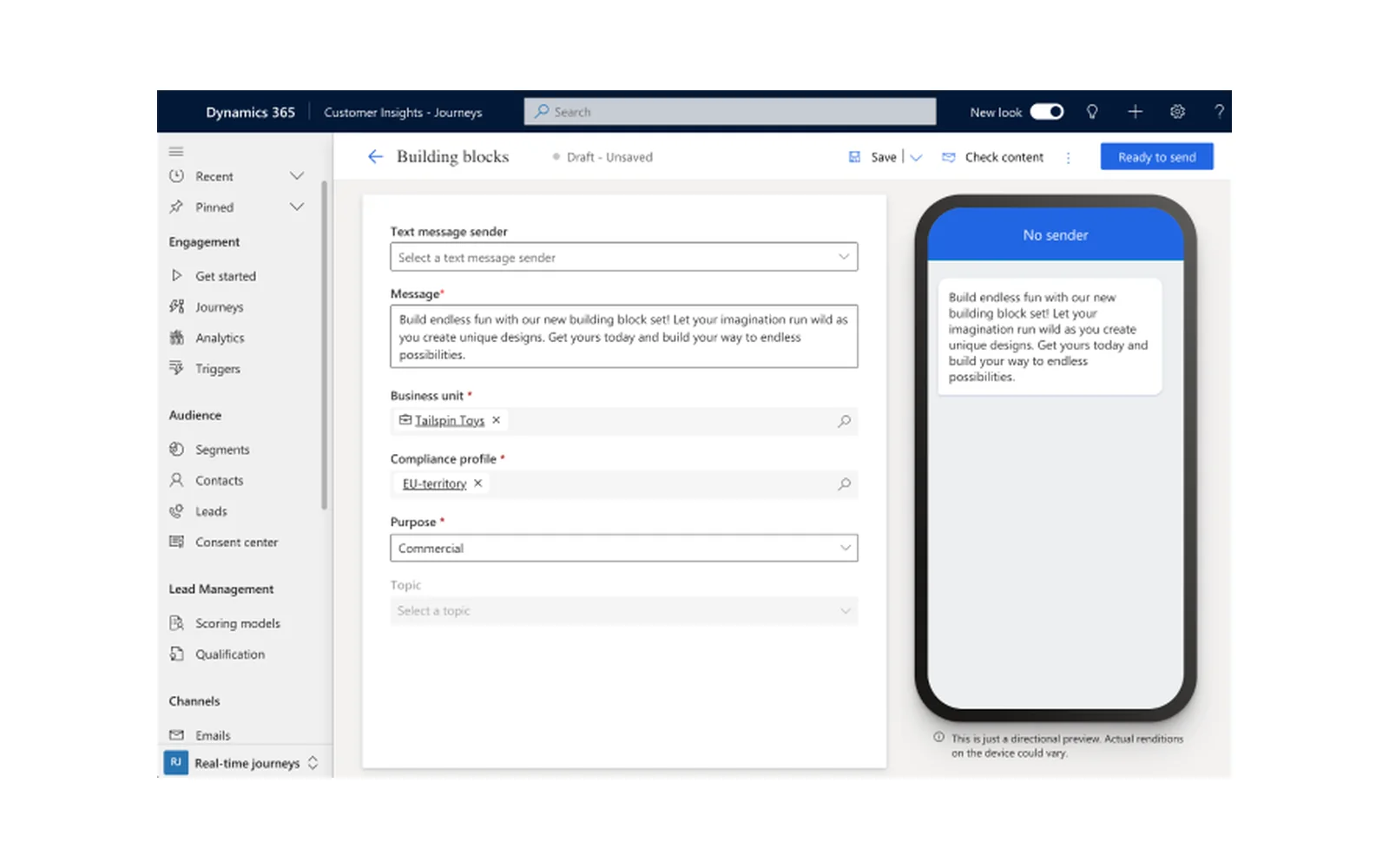Open the Select a topic dropdown

pyautogui.click(x=624, y=611)
